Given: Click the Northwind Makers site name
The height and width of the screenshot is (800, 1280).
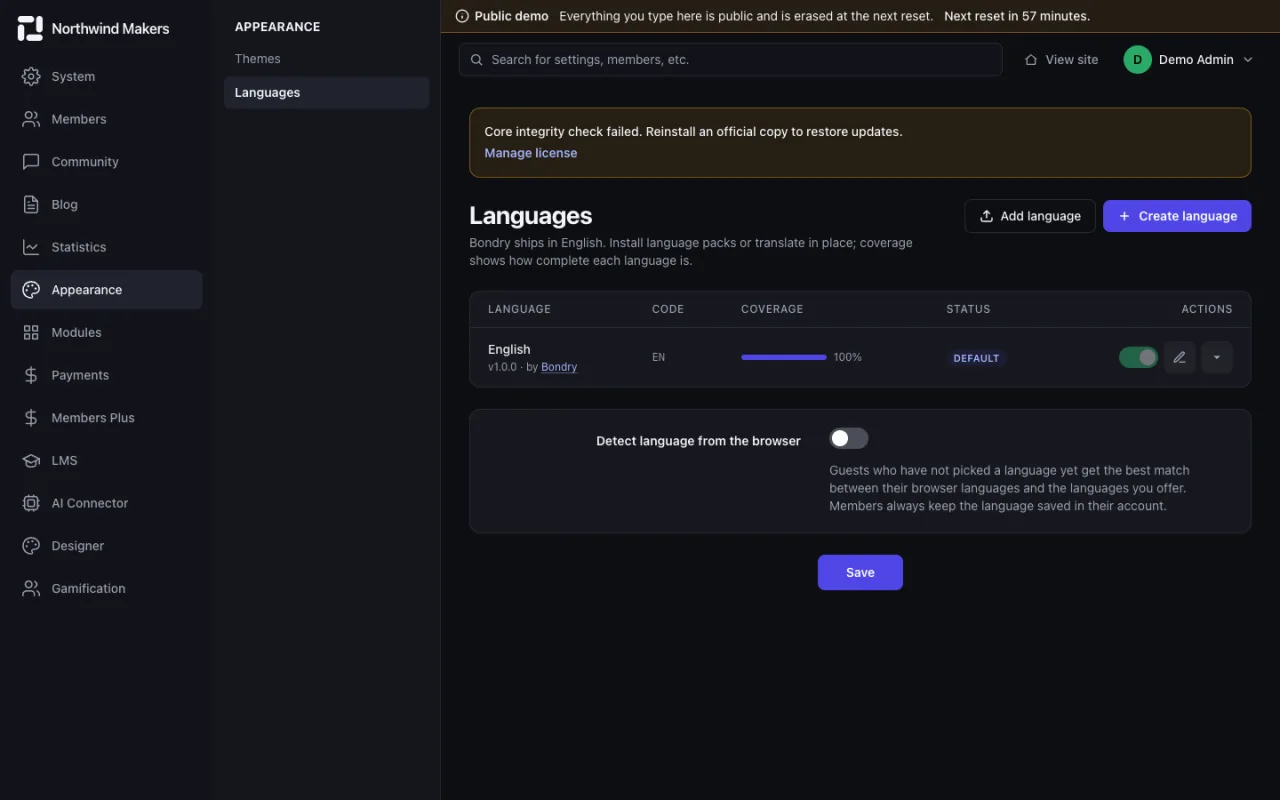Looking at the screenshot, I should (x=111, y=29).
